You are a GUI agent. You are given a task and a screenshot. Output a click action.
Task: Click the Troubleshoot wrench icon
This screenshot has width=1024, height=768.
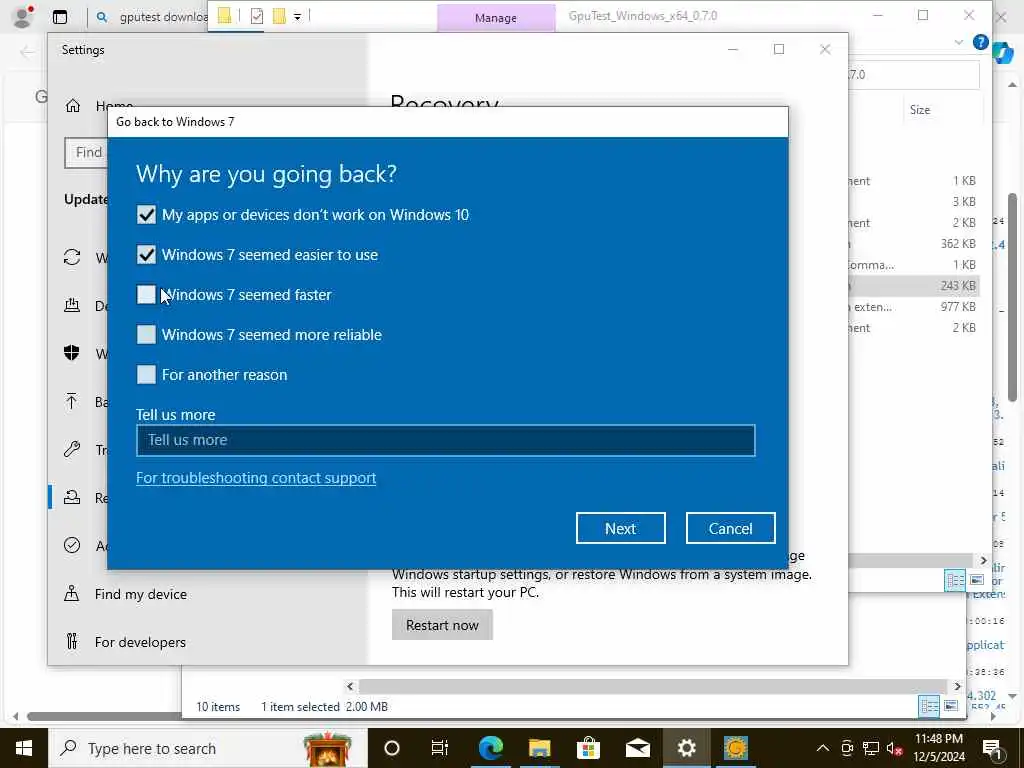tap(72, 449)
